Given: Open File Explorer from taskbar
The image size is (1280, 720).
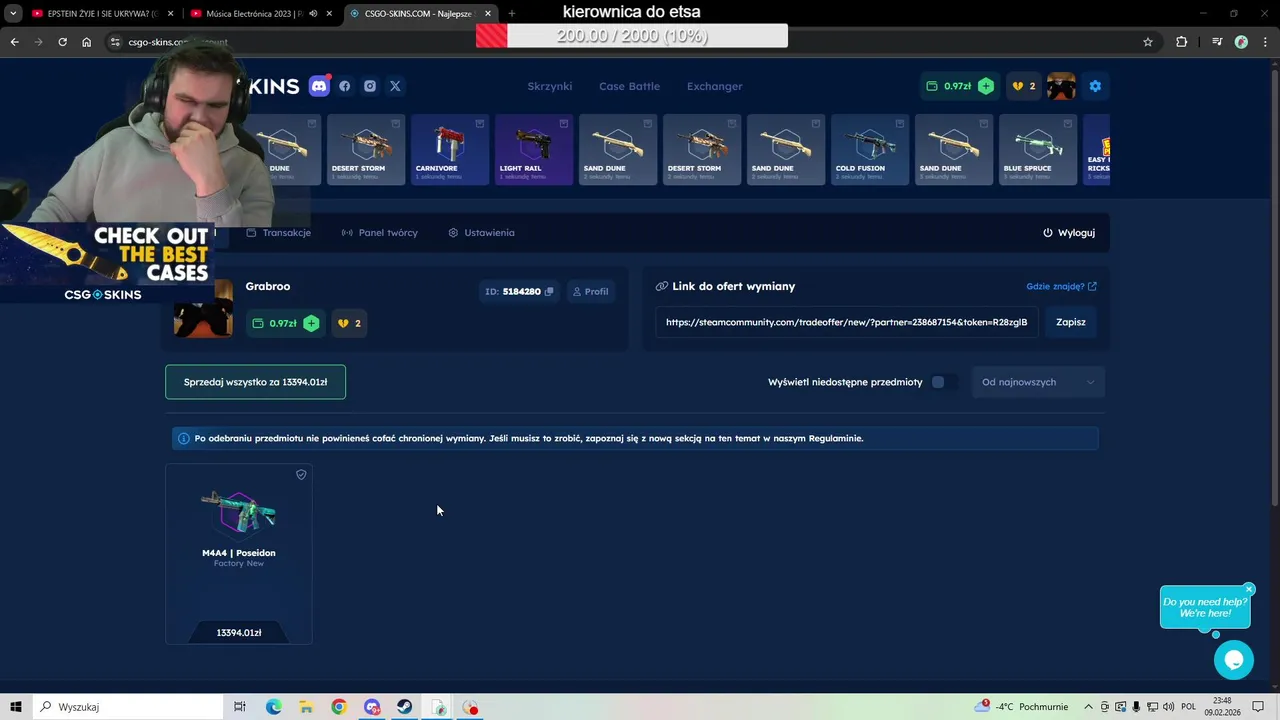Looking at the screenshot, I should click(306, 707).
